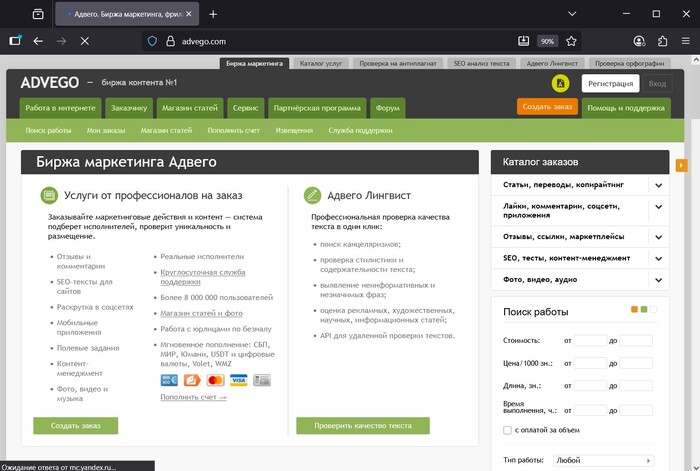Click the orange payment method icon
Screen dimensions: 700x471
click(192, 380)
